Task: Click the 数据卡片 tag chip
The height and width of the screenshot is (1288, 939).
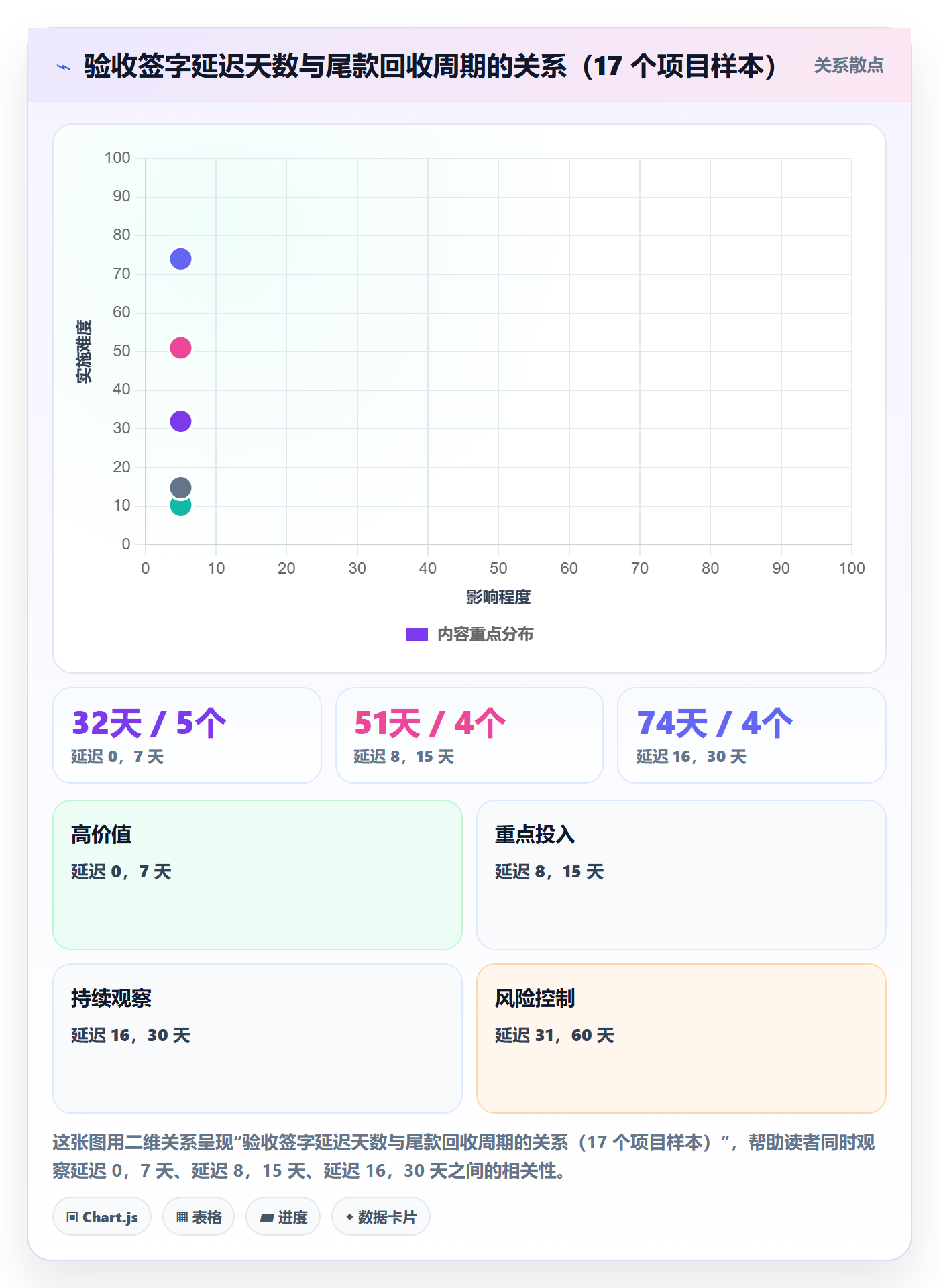Action: tap(381, 1217)
